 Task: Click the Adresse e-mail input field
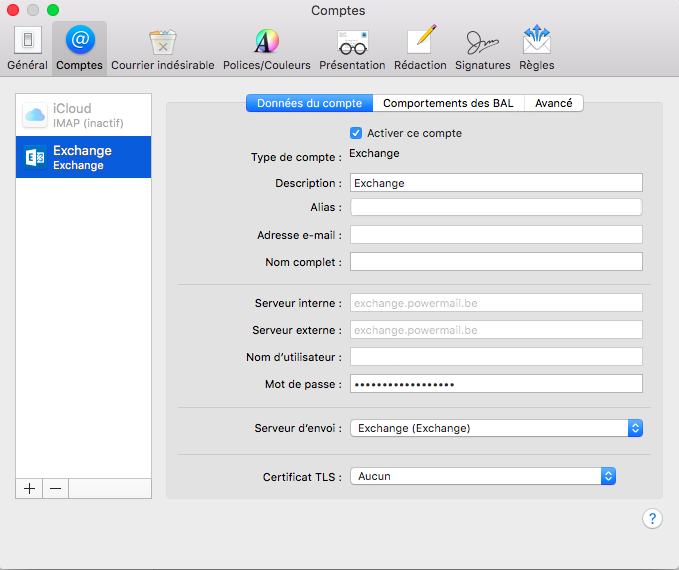[x=495, y=235]
